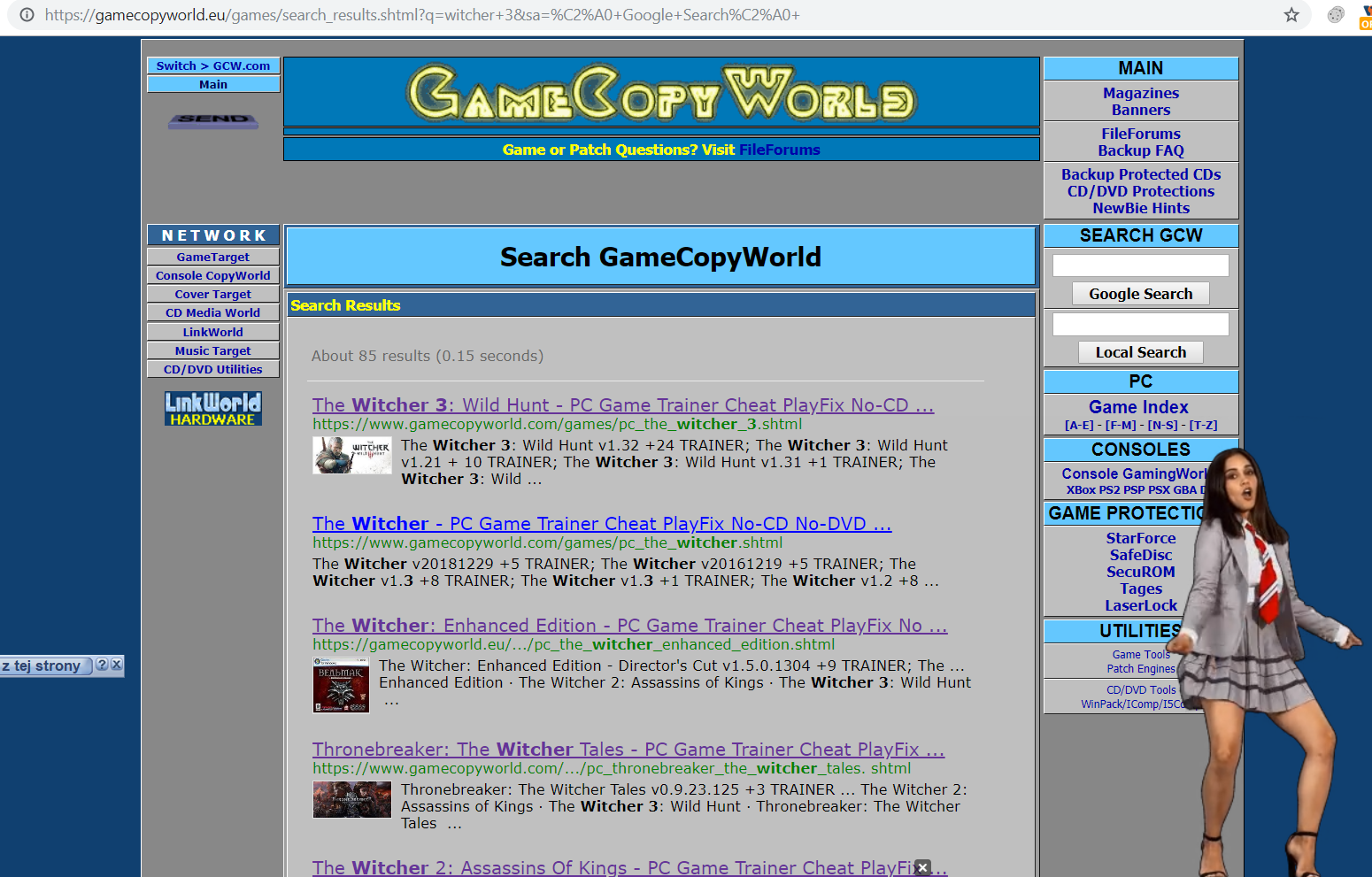Open the PC Game Index link
The width and height of the screenshot is (1372, 877).
[x=1138, y=407]
